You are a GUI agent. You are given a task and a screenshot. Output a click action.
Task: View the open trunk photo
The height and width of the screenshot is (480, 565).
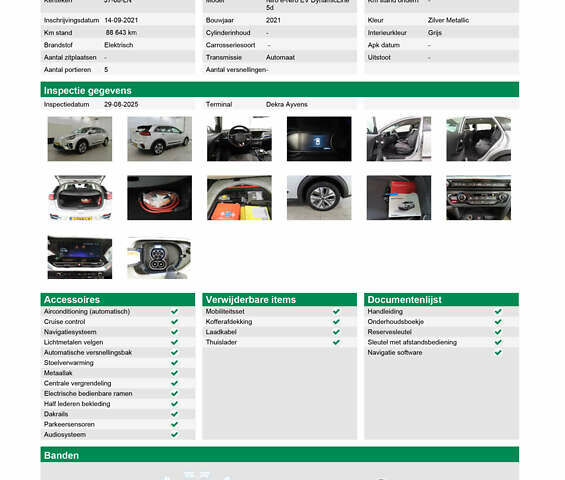pos(80,198)
